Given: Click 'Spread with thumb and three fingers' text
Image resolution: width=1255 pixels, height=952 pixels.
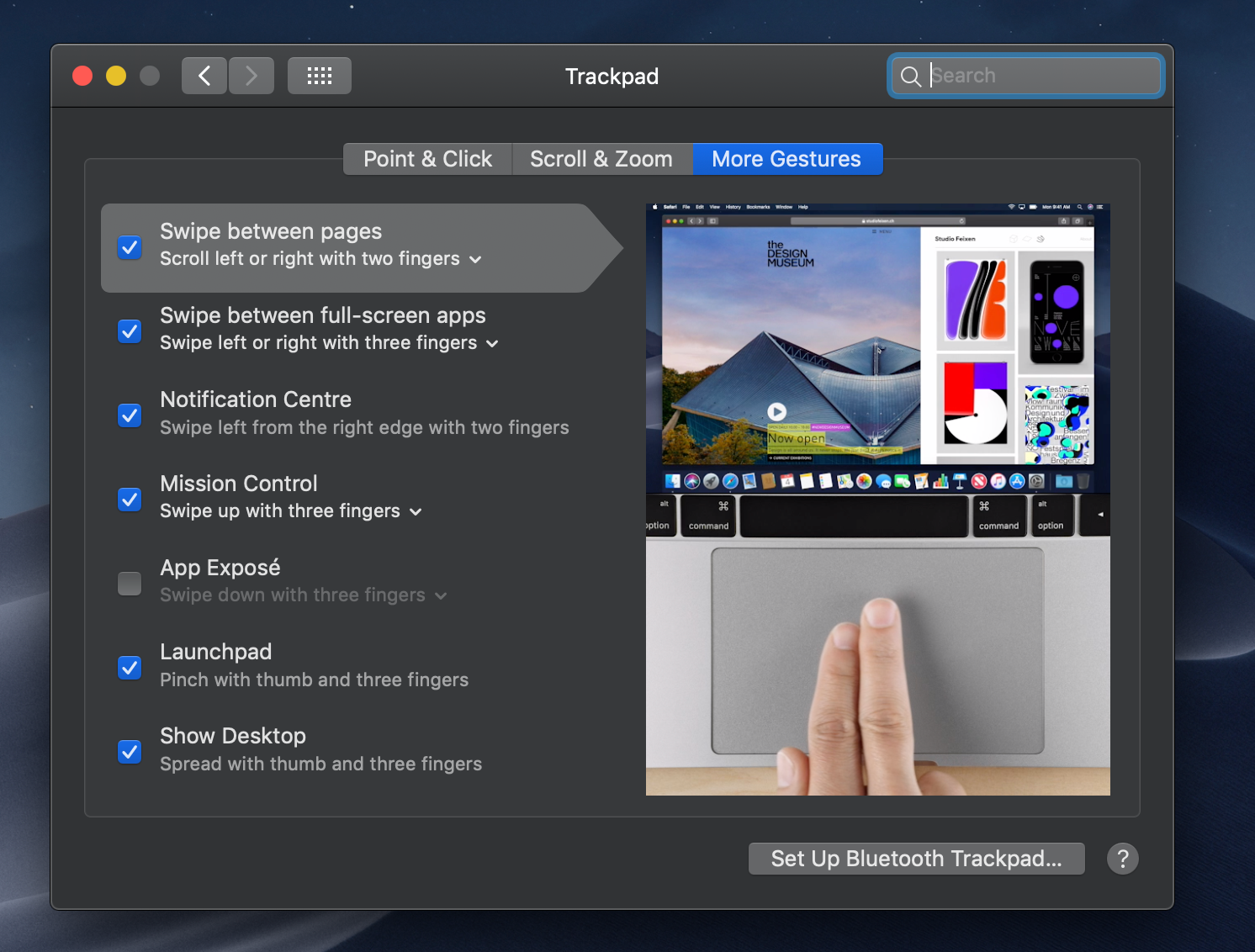Looking at the screenshot, I should [x=320, y=764].
